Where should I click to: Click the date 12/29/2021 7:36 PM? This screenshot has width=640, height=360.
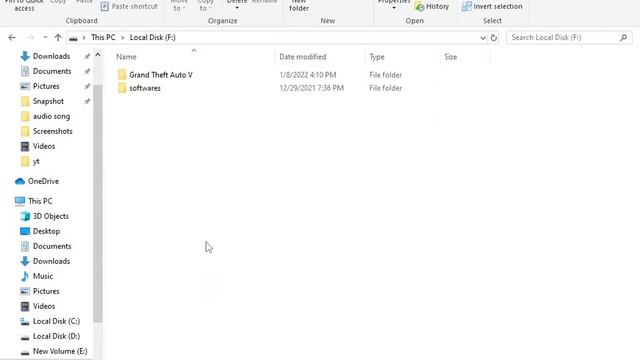[x=311, y=88]
